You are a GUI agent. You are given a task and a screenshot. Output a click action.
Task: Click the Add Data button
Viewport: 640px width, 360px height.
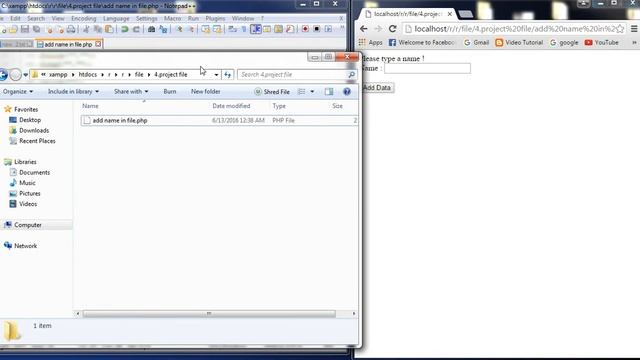point(377,88)
